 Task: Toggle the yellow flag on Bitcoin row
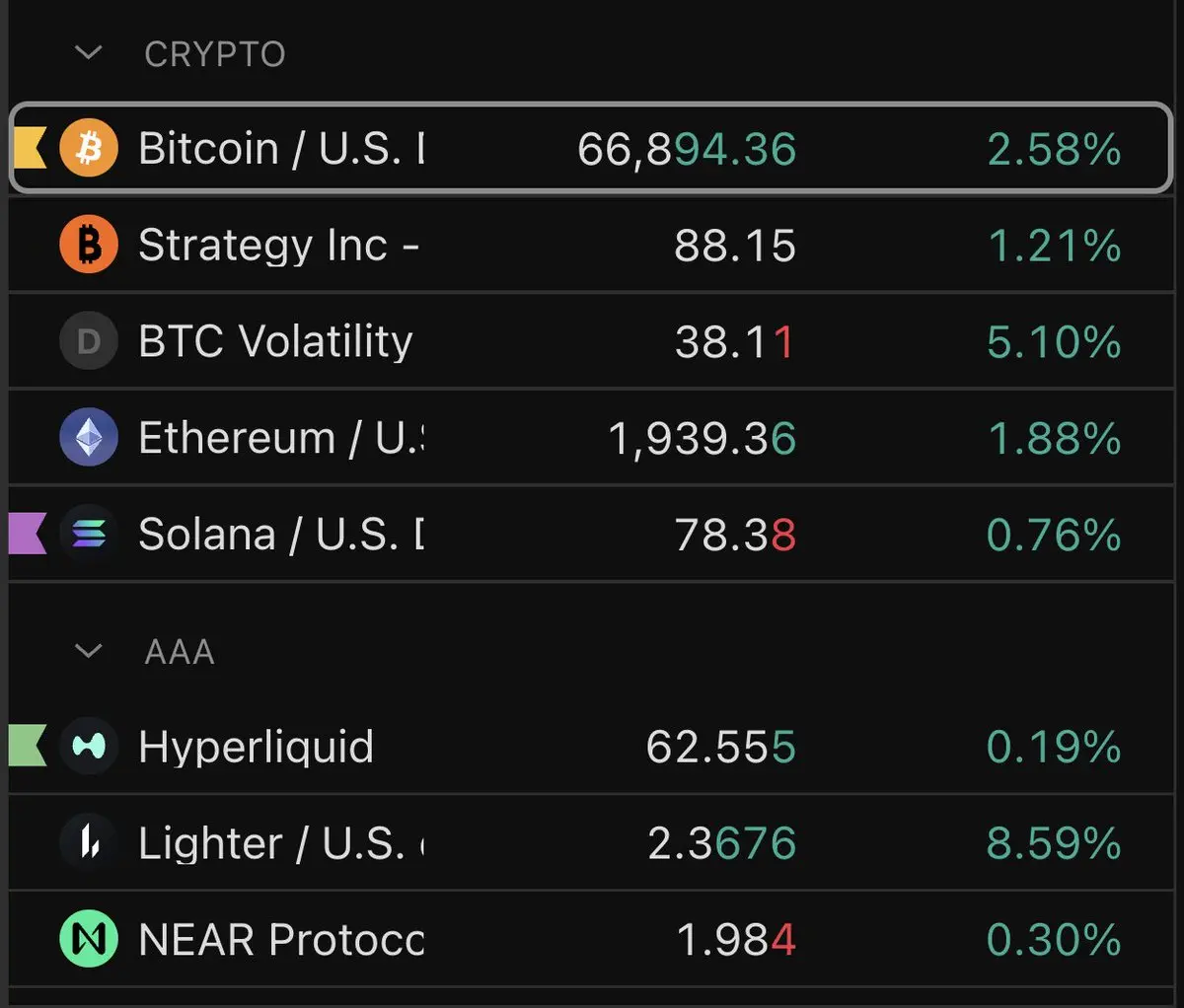point(30,149)
